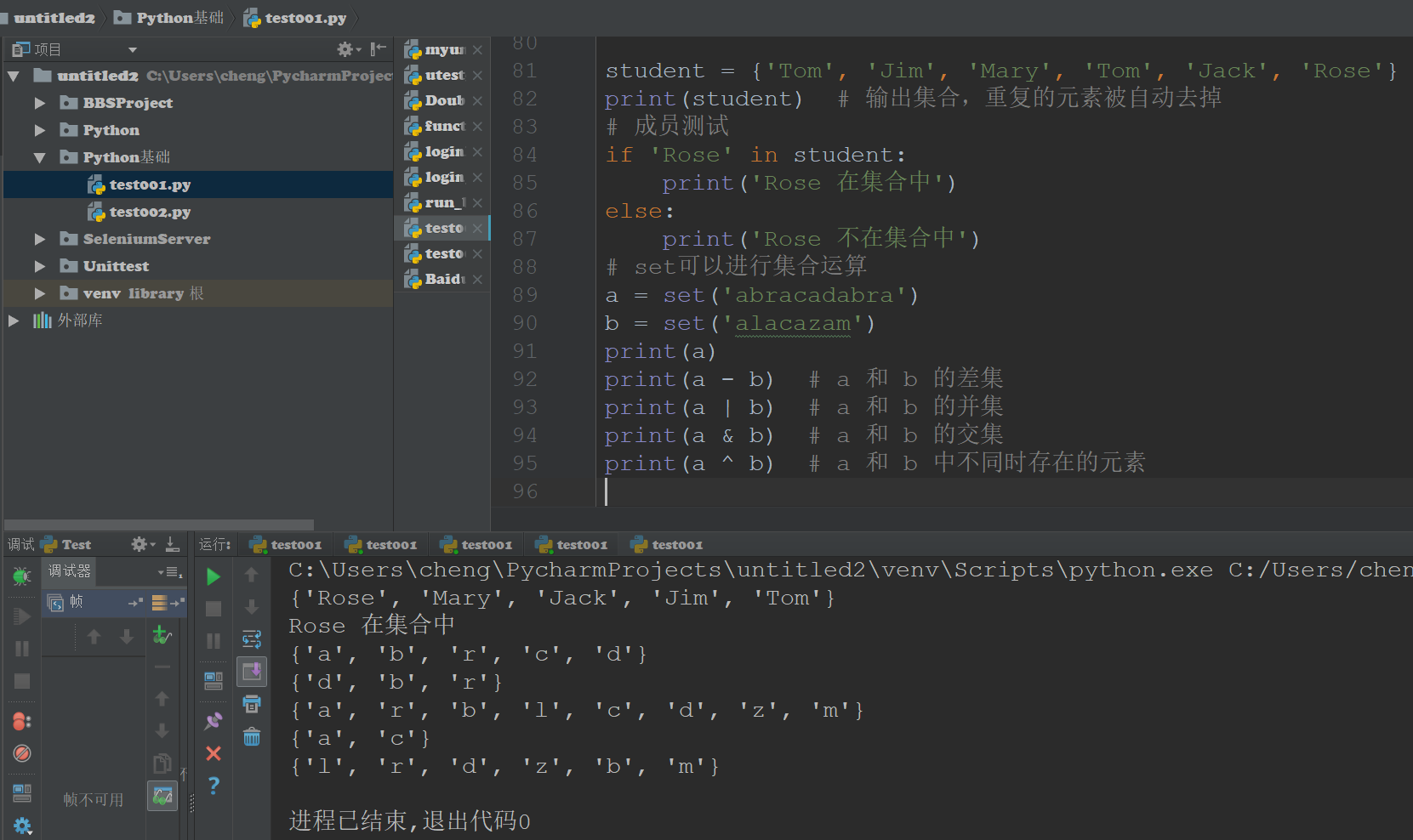Clear console with trash can icon
This screenshot has width=1413, height=840.
click(x=252, y=736)
